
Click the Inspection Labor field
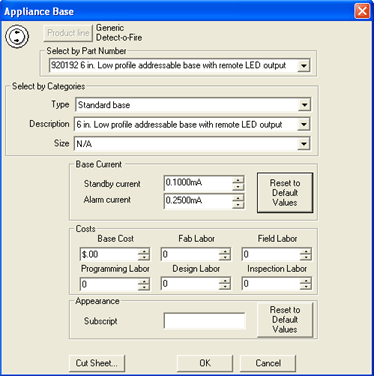(271, 284)
